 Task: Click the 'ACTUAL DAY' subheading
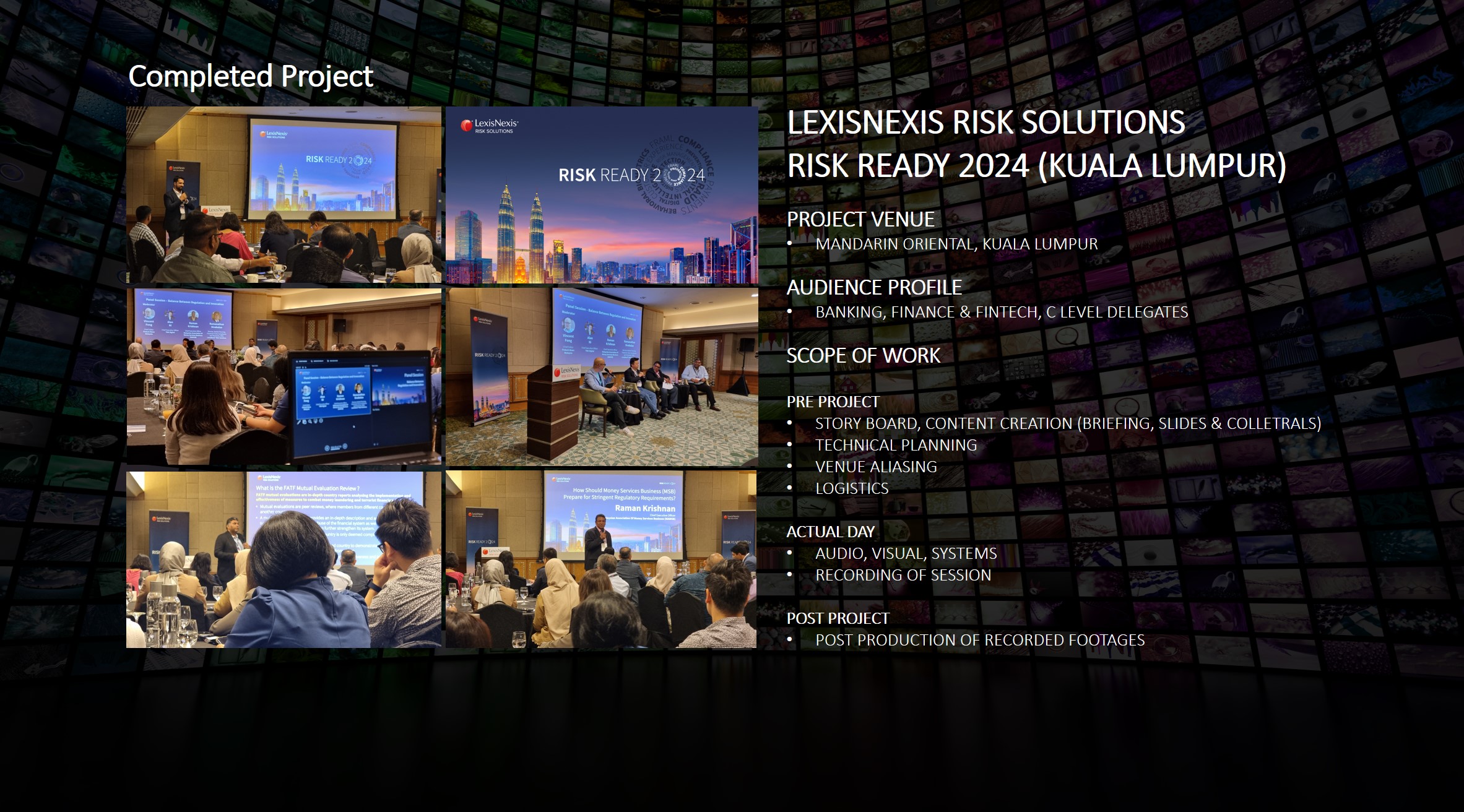[x=830, y=532]
